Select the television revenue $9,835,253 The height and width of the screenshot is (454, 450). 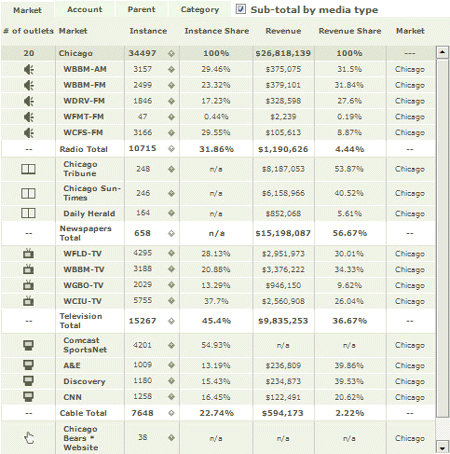[283, 321]
